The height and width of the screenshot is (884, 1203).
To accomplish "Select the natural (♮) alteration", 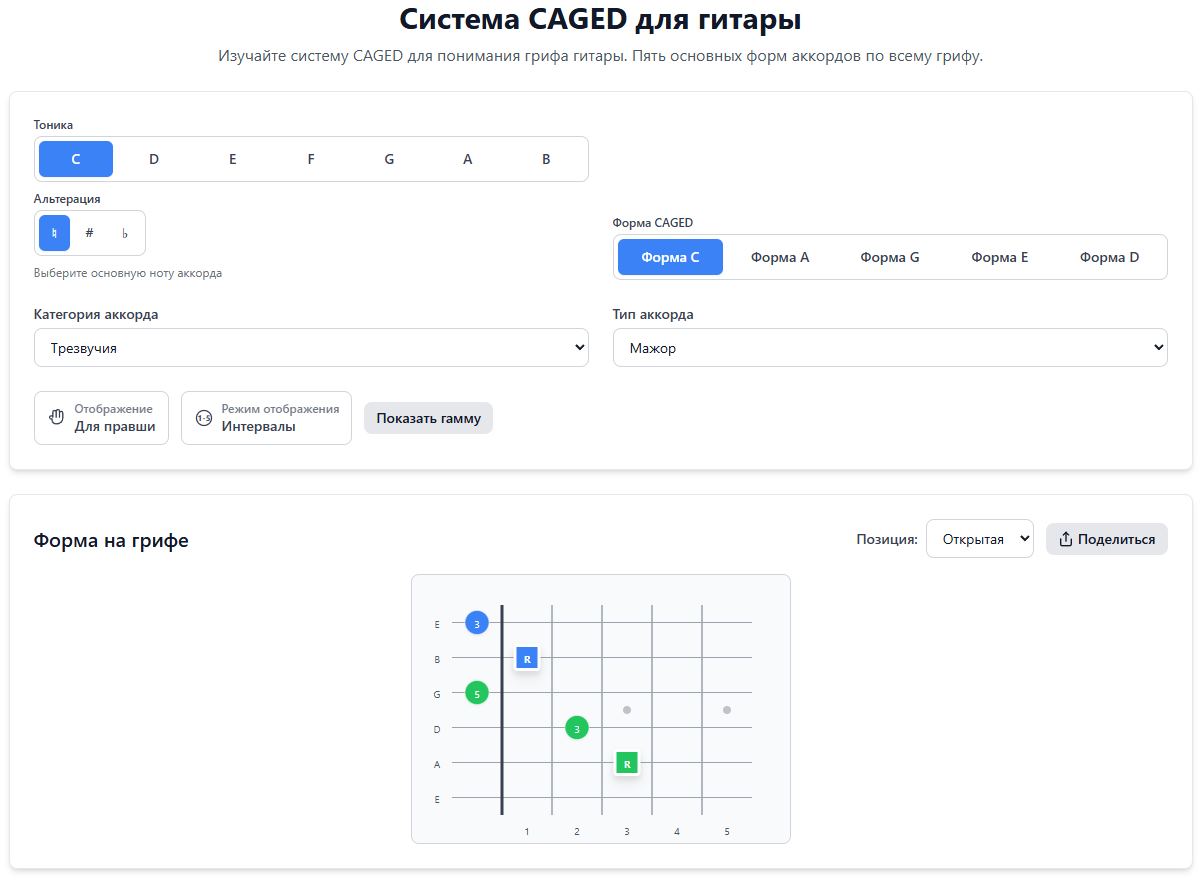I will (x=55, y=233).
